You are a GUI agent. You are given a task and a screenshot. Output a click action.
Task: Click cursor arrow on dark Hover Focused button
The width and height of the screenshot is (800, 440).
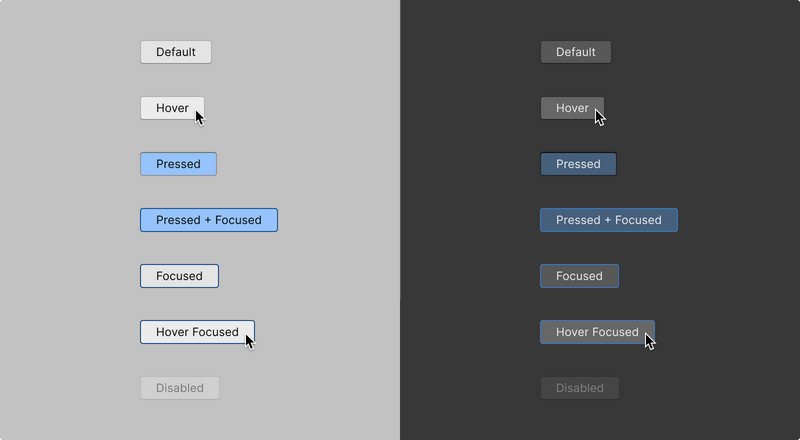650,341
